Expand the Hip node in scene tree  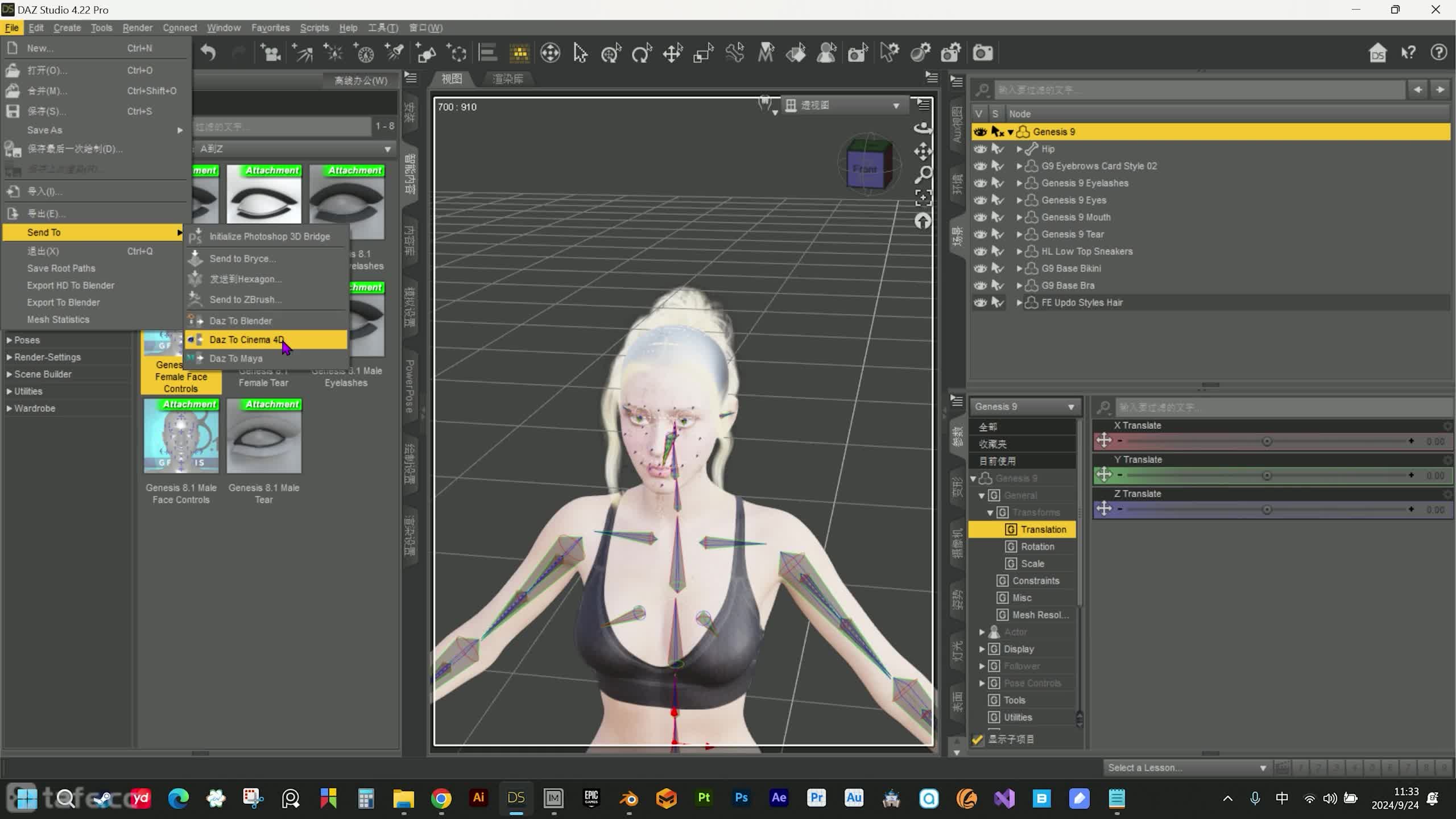[x=1019, y=149]
